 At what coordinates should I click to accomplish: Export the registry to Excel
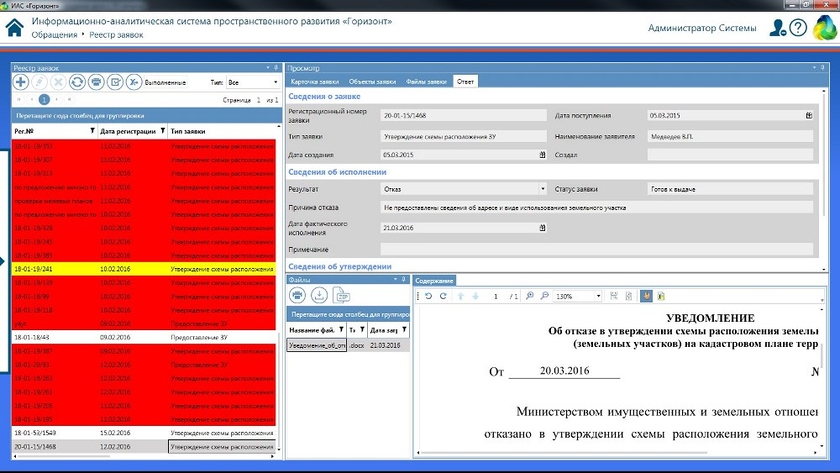(x=134, y=82)
